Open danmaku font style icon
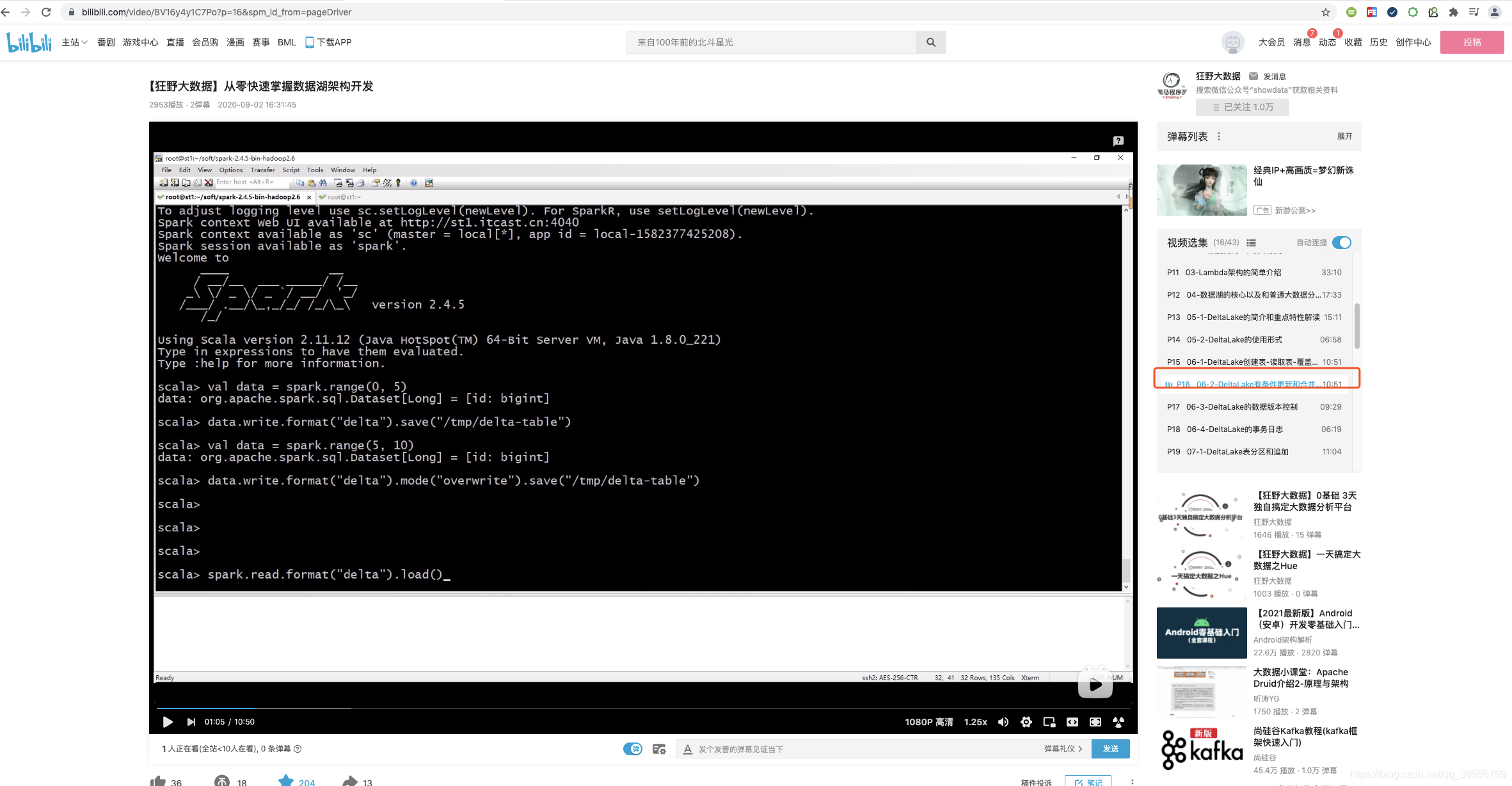 pyautogui.click(x=688, y=749)
